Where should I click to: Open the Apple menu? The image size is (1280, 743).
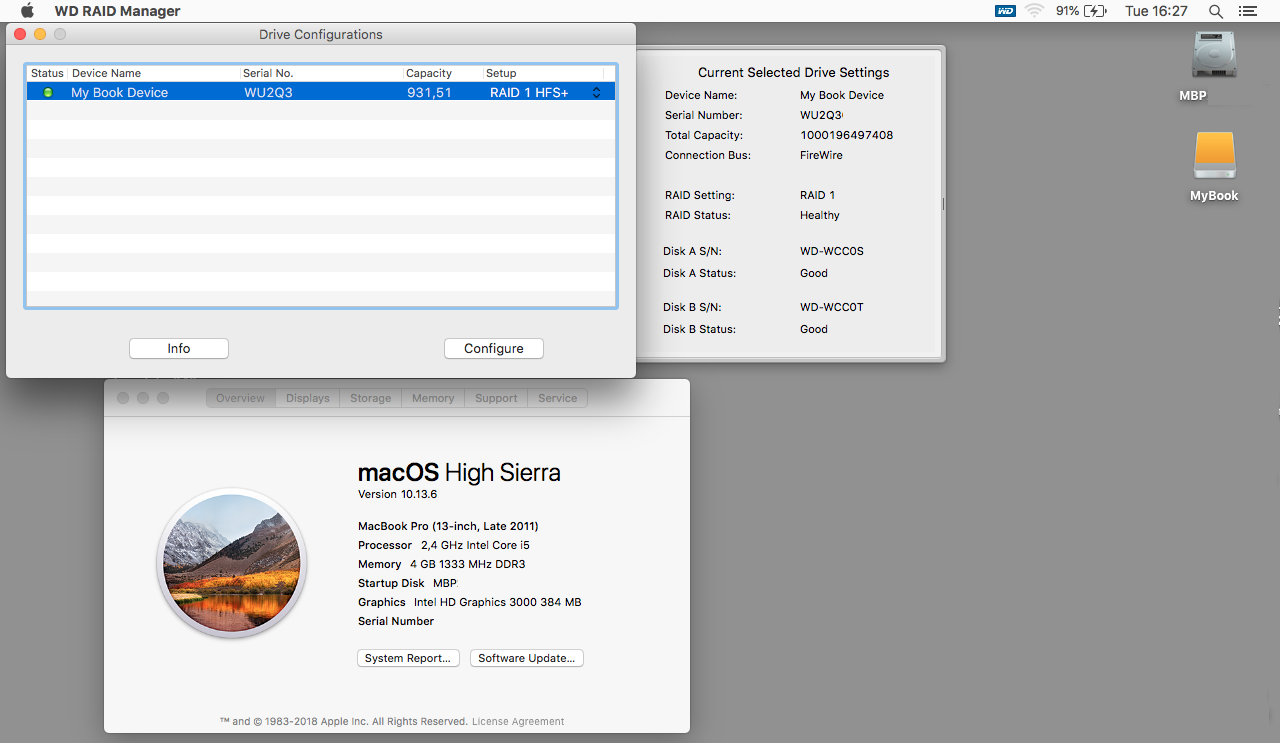[x=27, y=11]
